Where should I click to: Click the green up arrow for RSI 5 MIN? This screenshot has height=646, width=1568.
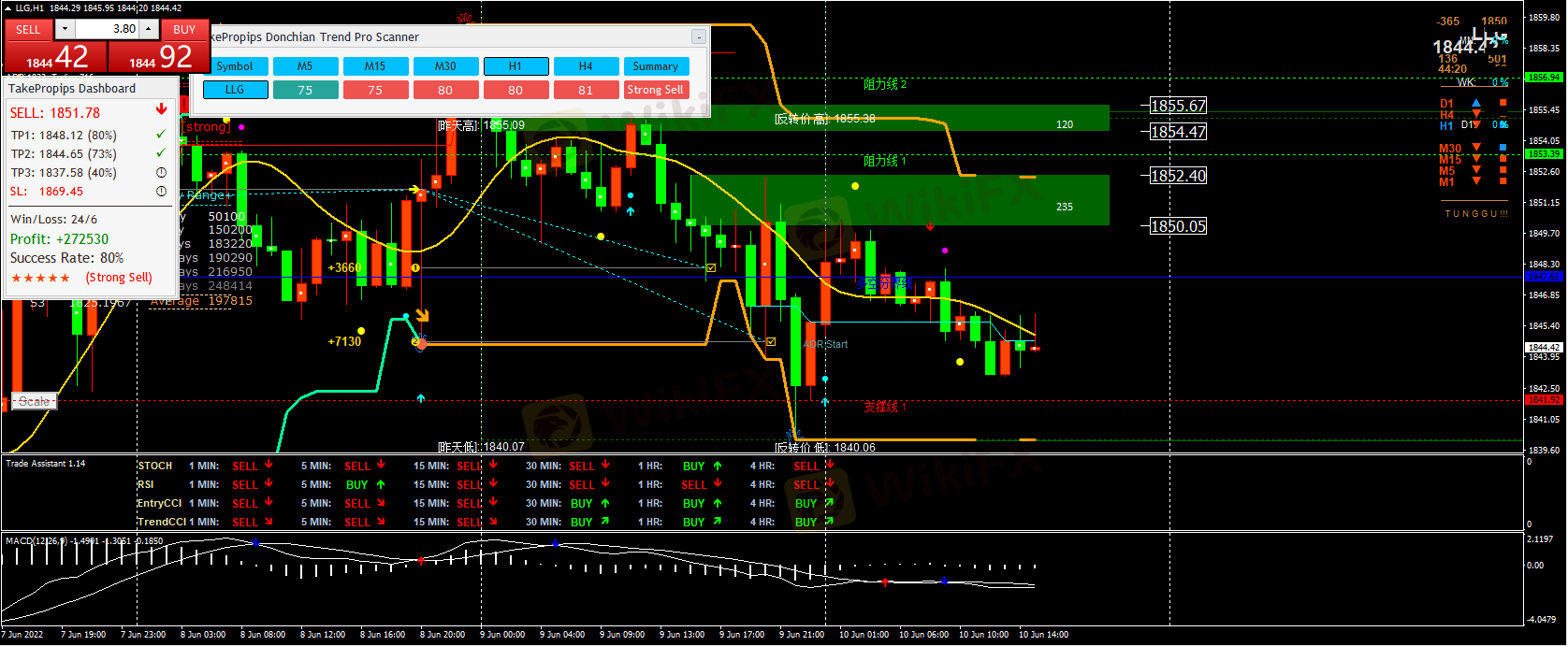(381, 484)
